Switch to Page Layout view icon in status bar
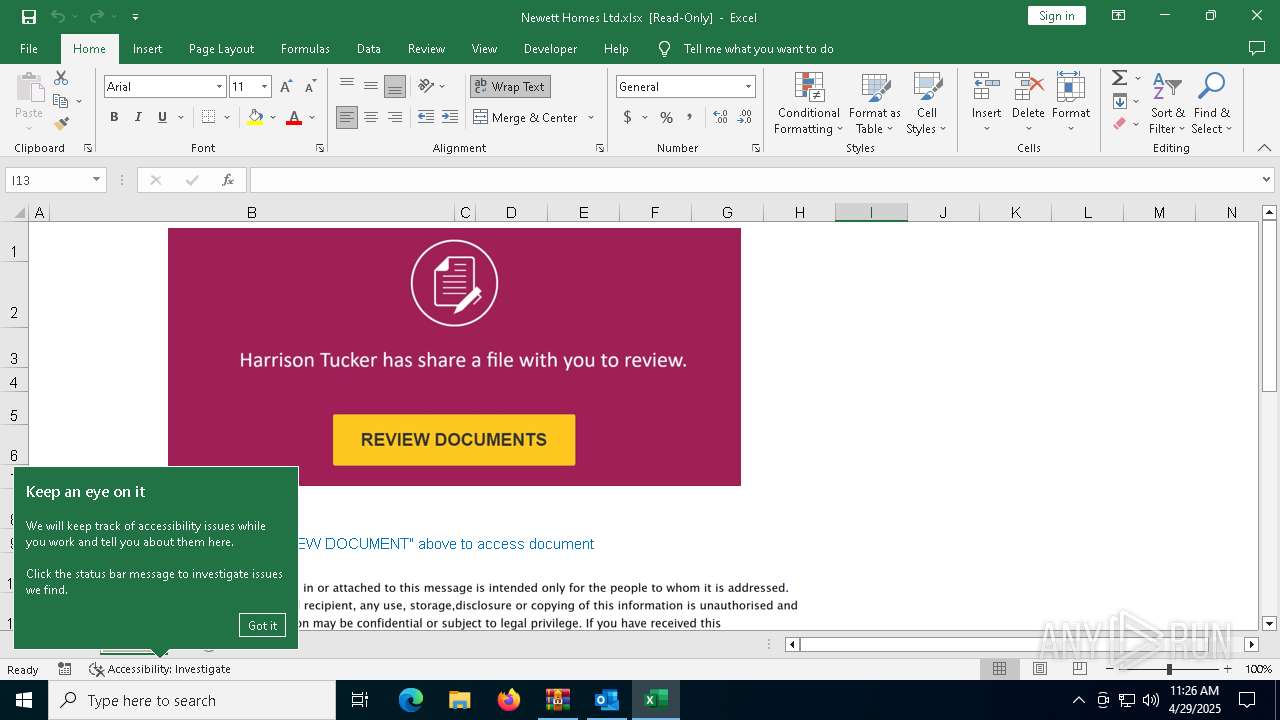Screen dimensions: 1280x720 [x=1040, y=669]
